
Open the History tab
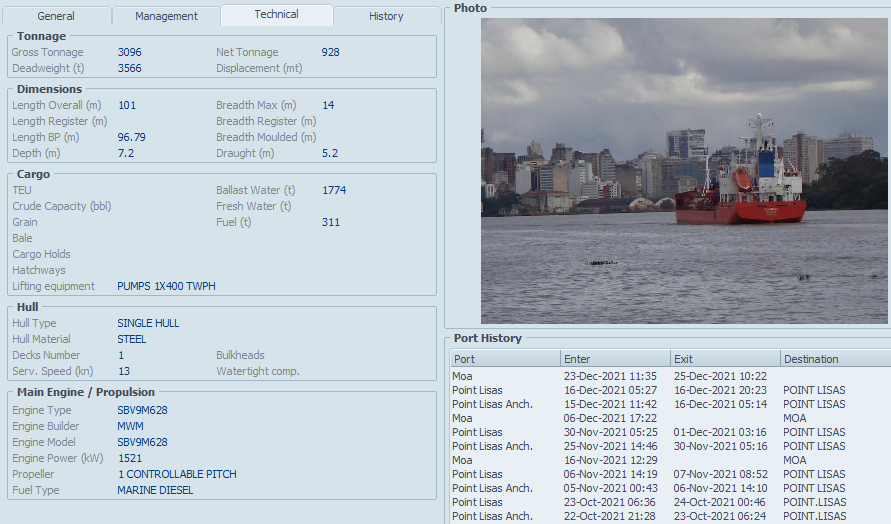[x=386, y=16]
